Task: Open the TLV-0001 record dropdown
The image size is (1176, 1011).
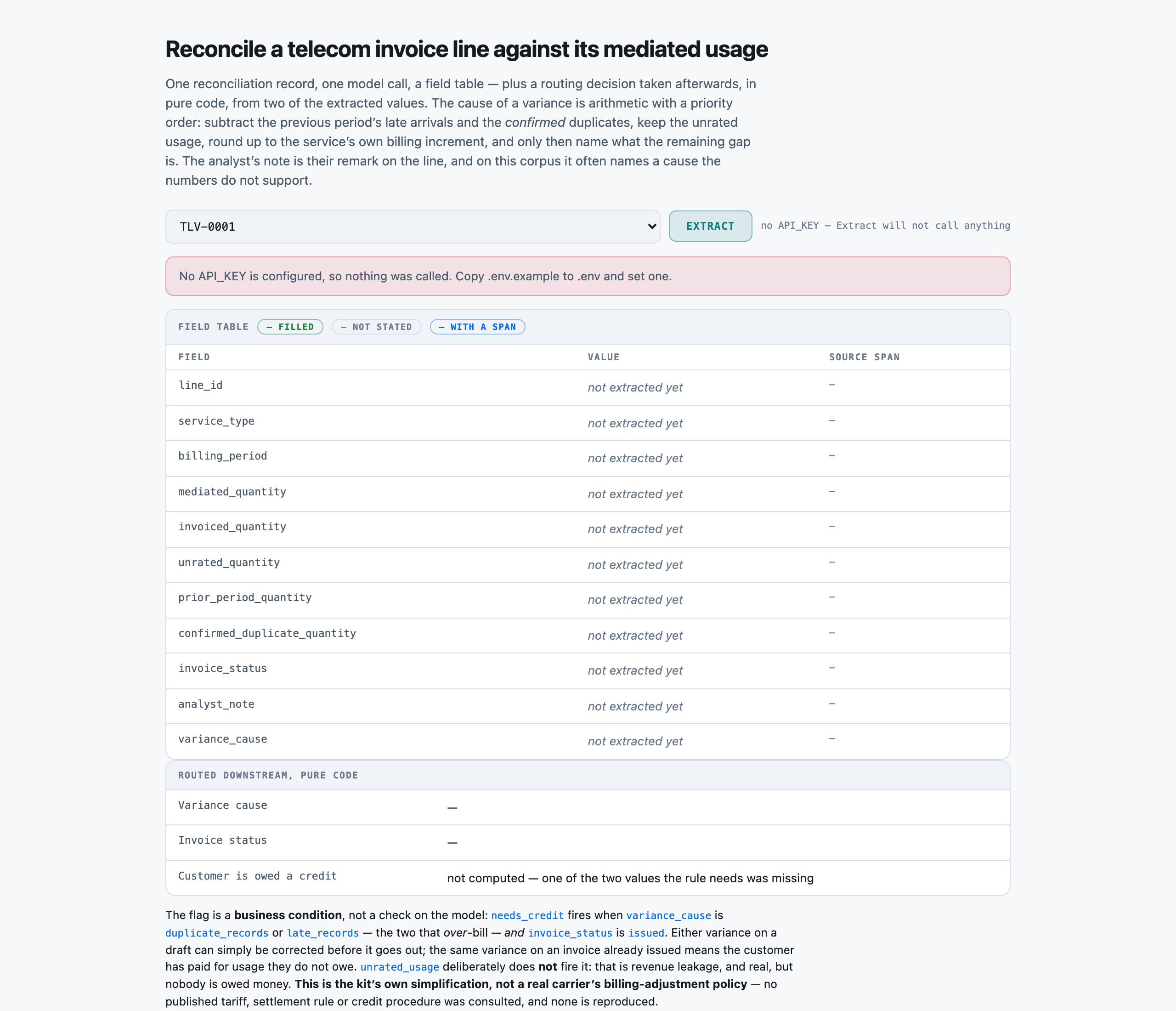Action: tap(413, 227)
